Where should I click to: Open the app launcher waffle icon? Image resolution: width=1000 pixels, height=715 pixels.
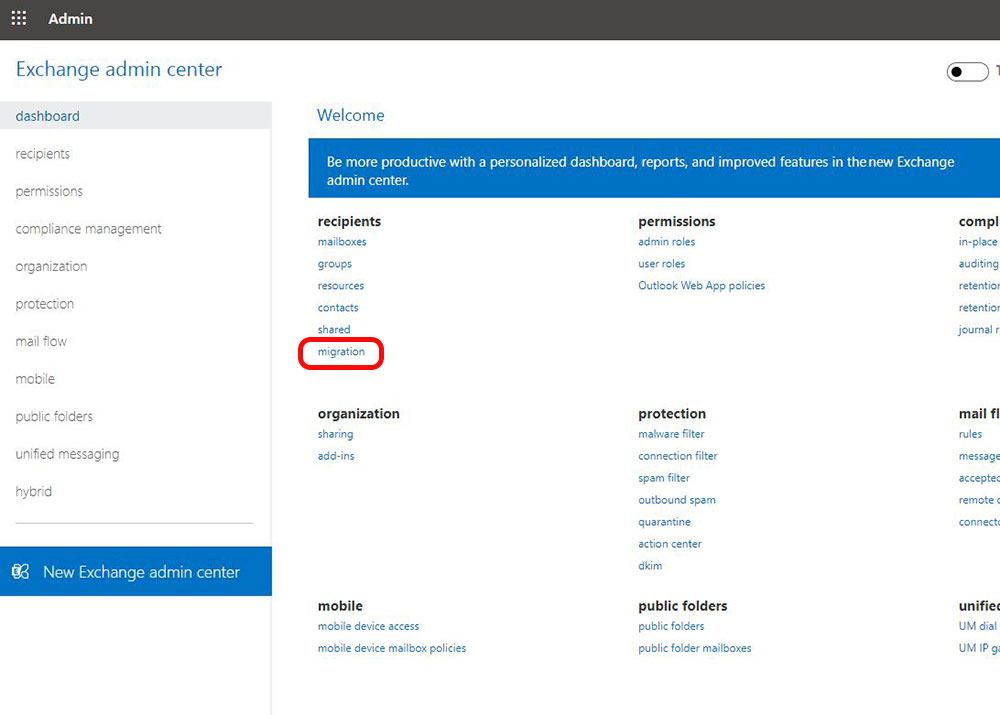[19, 18]
